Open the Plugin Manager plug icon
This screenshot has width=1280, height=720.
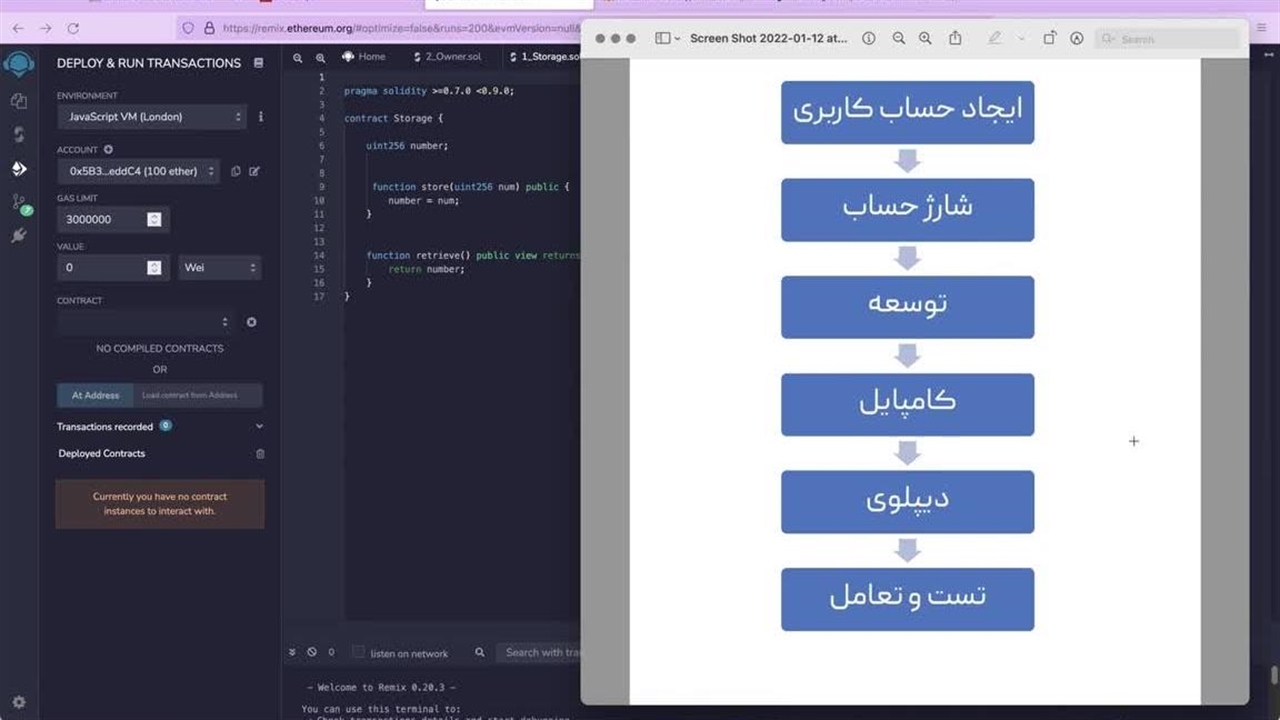[x=18, y=236]
